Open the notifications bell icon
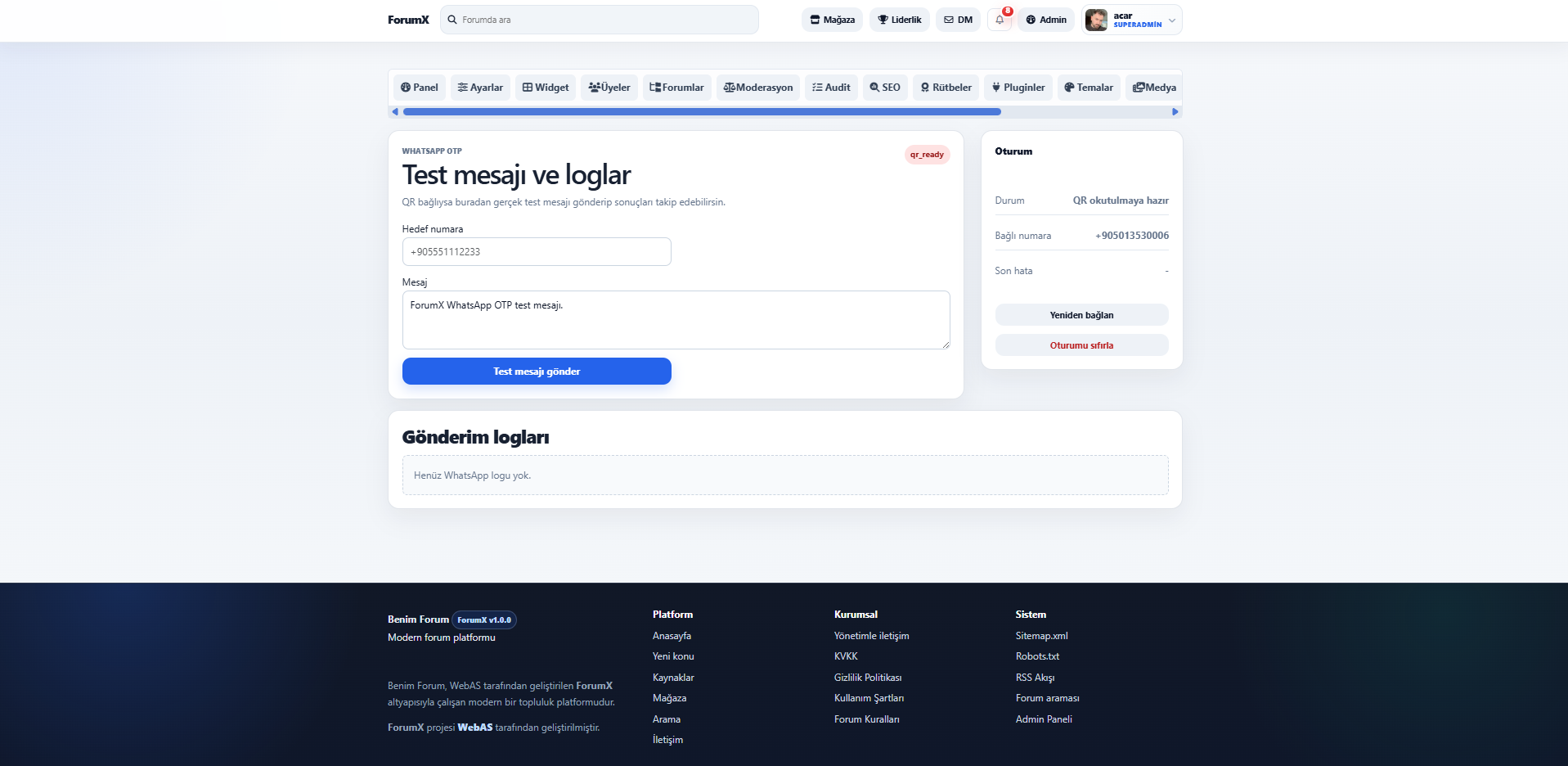Image resolution: width=1568 pixels, height=766 pixels. point(1000,20)
